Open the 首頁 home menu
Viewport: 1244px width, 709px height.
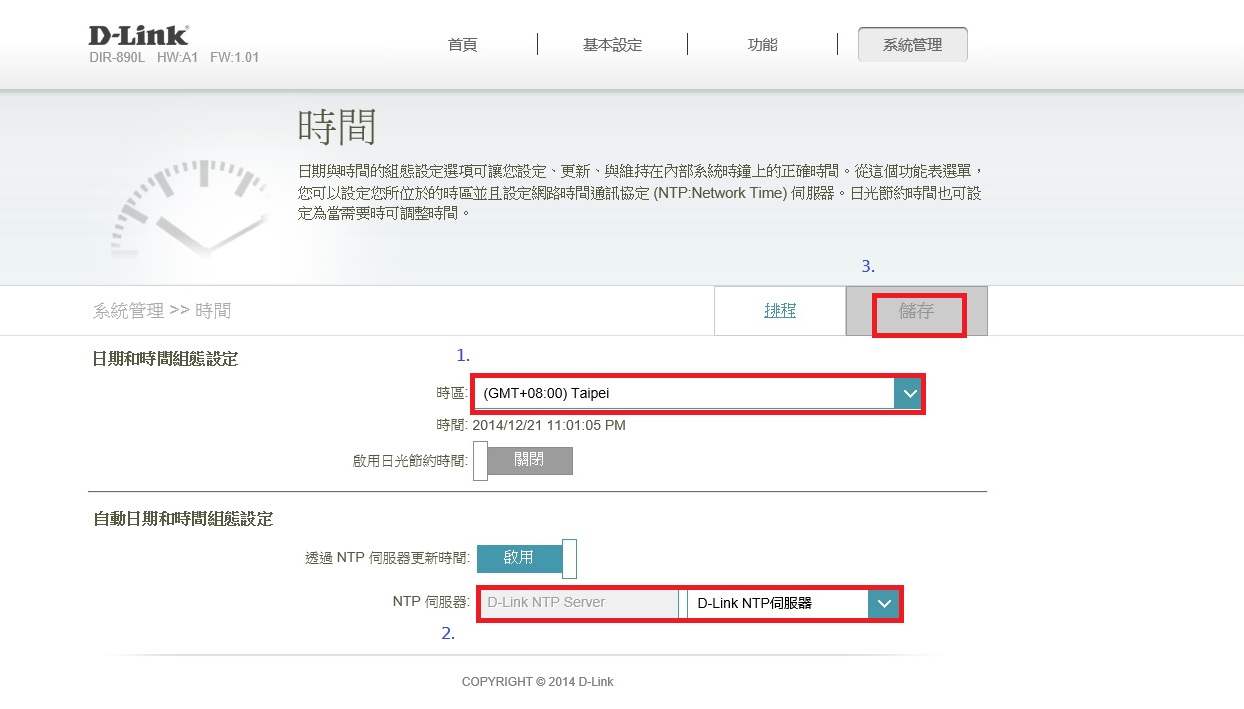tap(462, 45)
